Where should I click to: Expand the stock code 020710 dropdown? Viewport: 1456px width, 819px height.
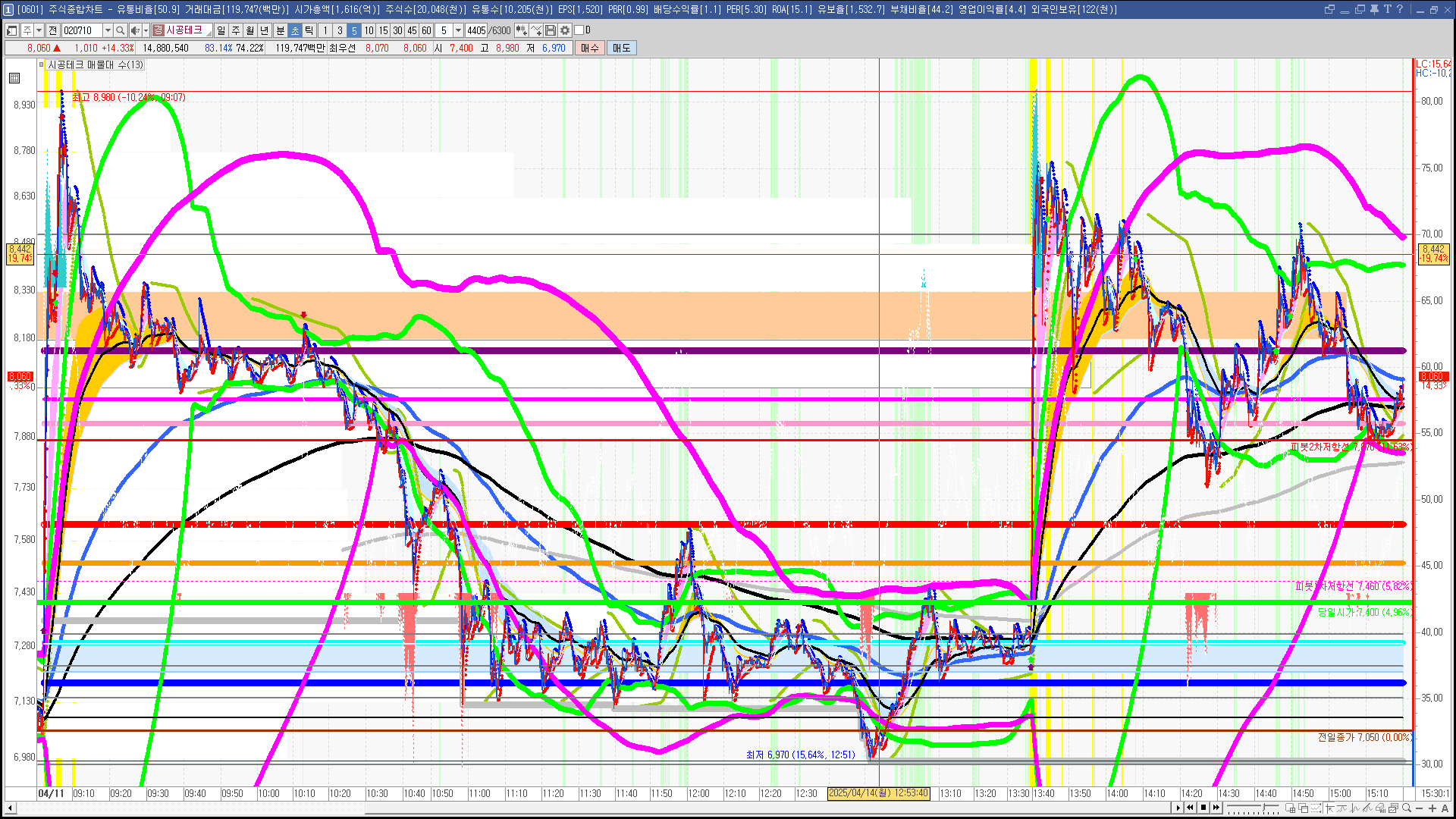point(108,30)
